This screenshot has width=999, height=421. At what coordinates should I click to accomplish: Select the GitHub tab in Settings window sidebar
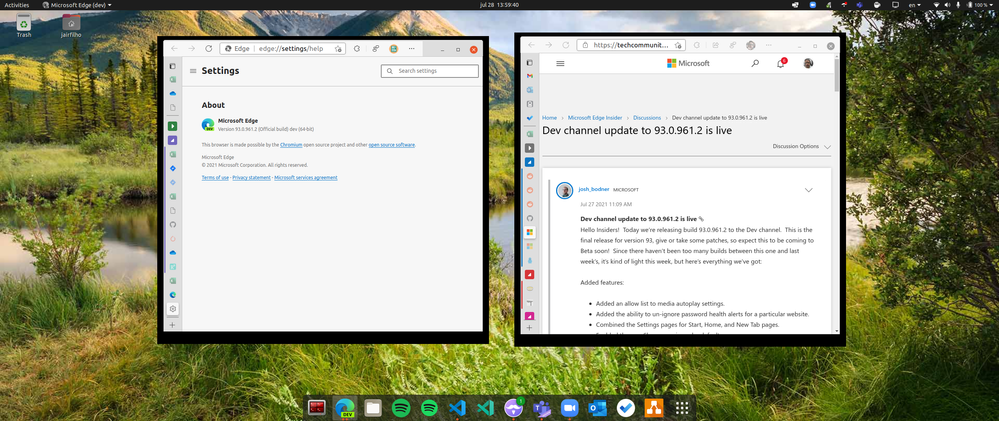(173, 224)
